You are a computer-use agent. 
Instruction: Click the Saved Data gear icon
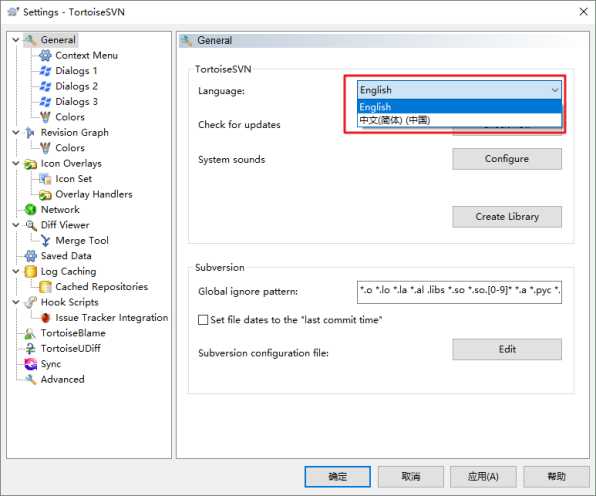click(30, 256)
